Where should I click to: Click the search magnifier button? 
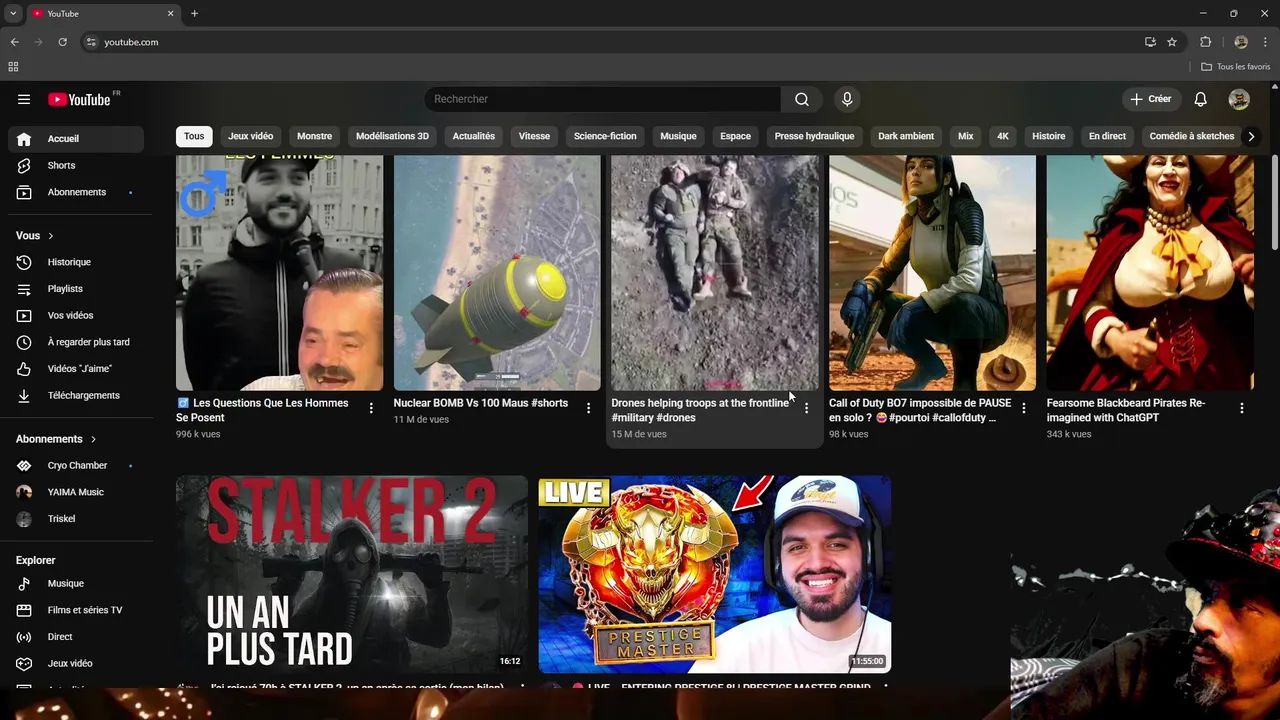point(802,99)
